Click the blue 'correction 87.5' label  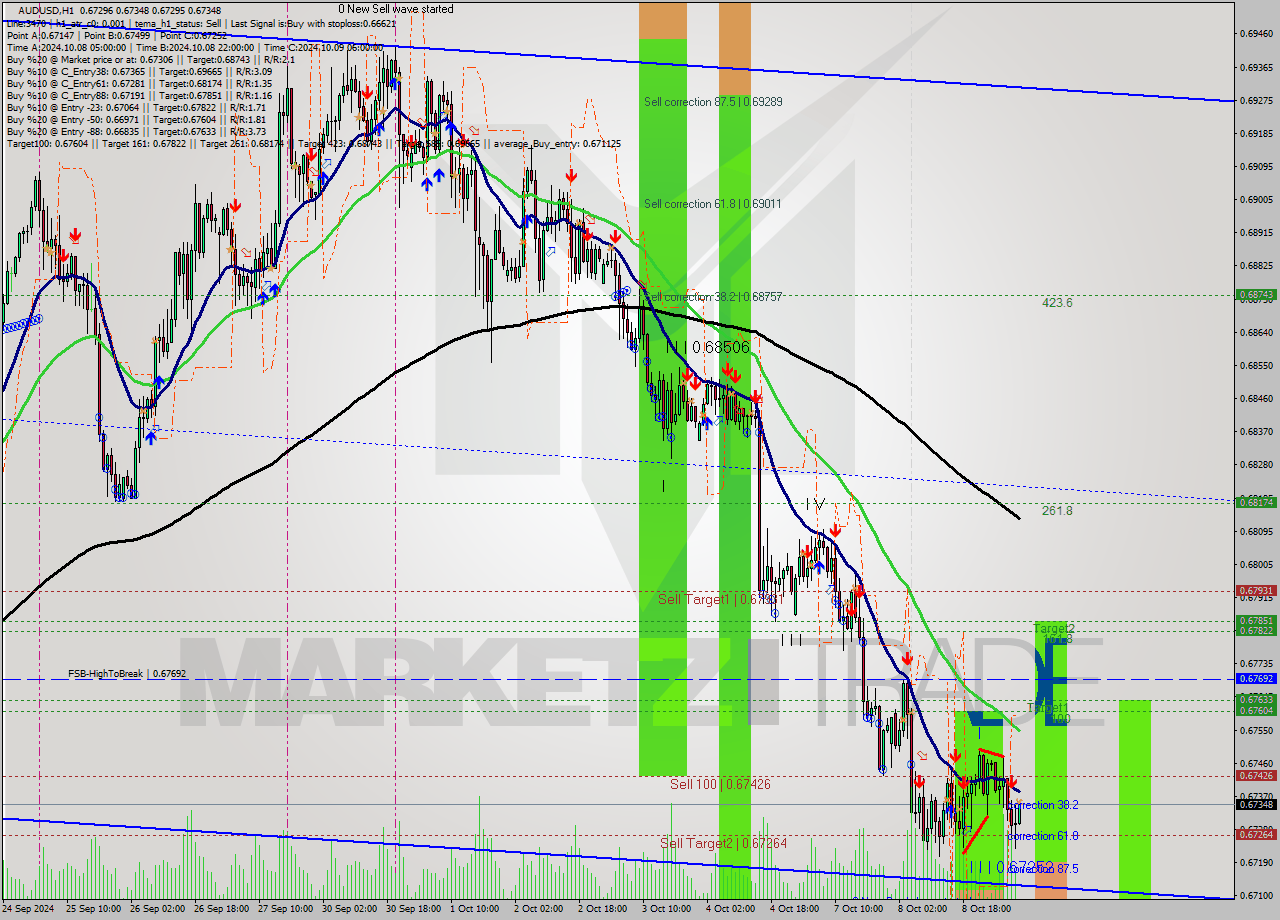[x=1044, y=869]
